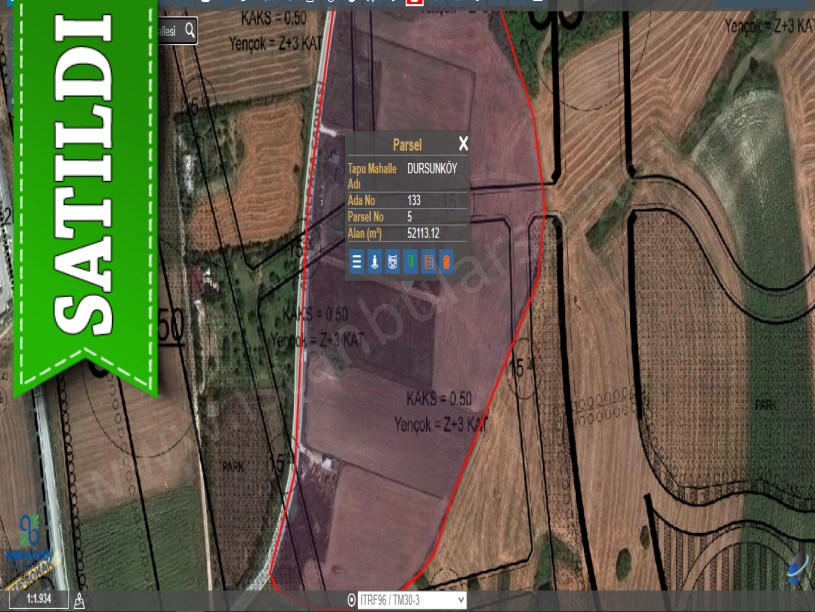Select the Alan value 52113.12
815x612 pixels.
(424, 232)
